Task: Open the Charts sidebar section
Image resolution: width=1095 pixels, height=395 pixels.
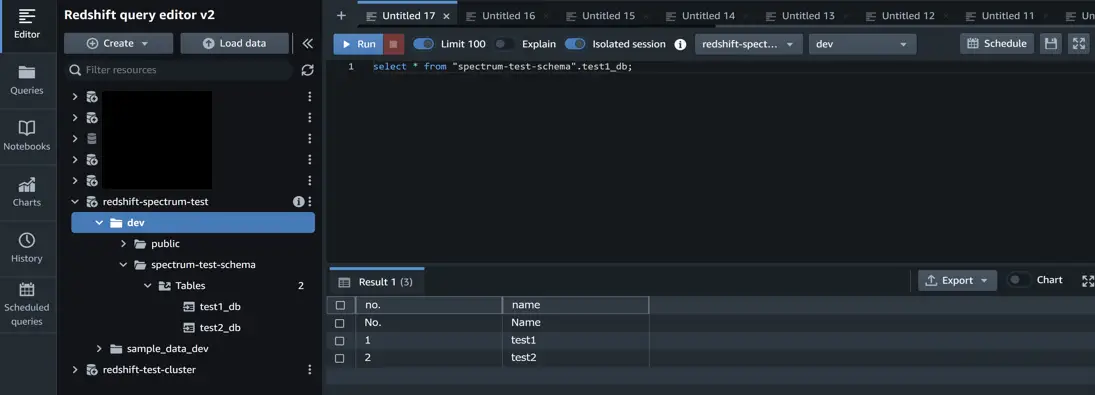Action: [27, 192]
